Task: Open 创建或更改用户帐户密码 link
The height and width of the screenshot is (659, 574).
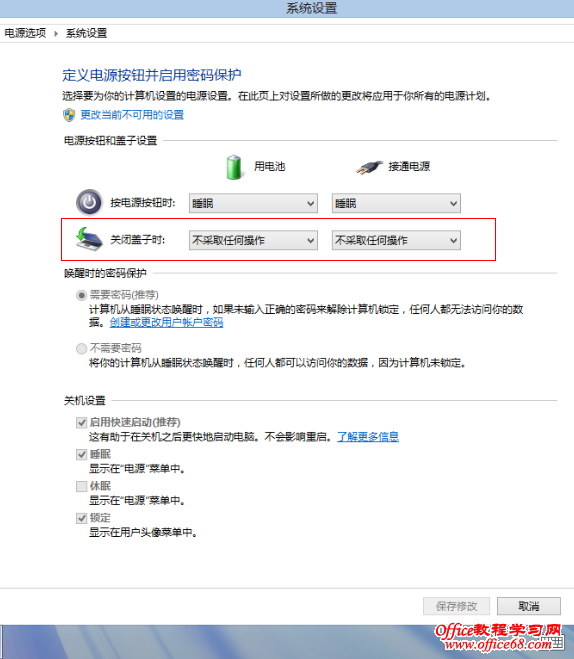Action: pyautogui.click(x=166, y=322)
